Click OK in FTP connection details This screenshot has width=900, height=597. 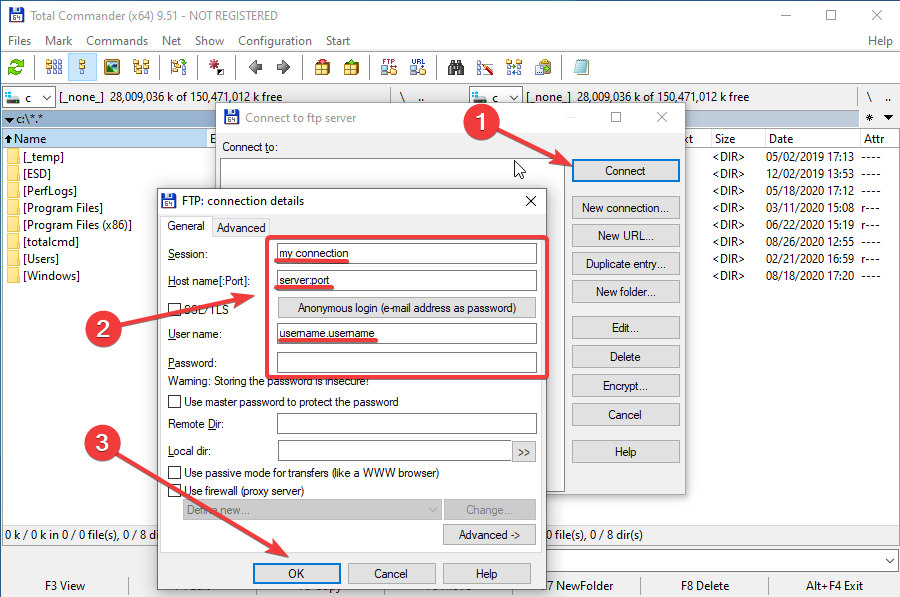click(x=296, y=574)
